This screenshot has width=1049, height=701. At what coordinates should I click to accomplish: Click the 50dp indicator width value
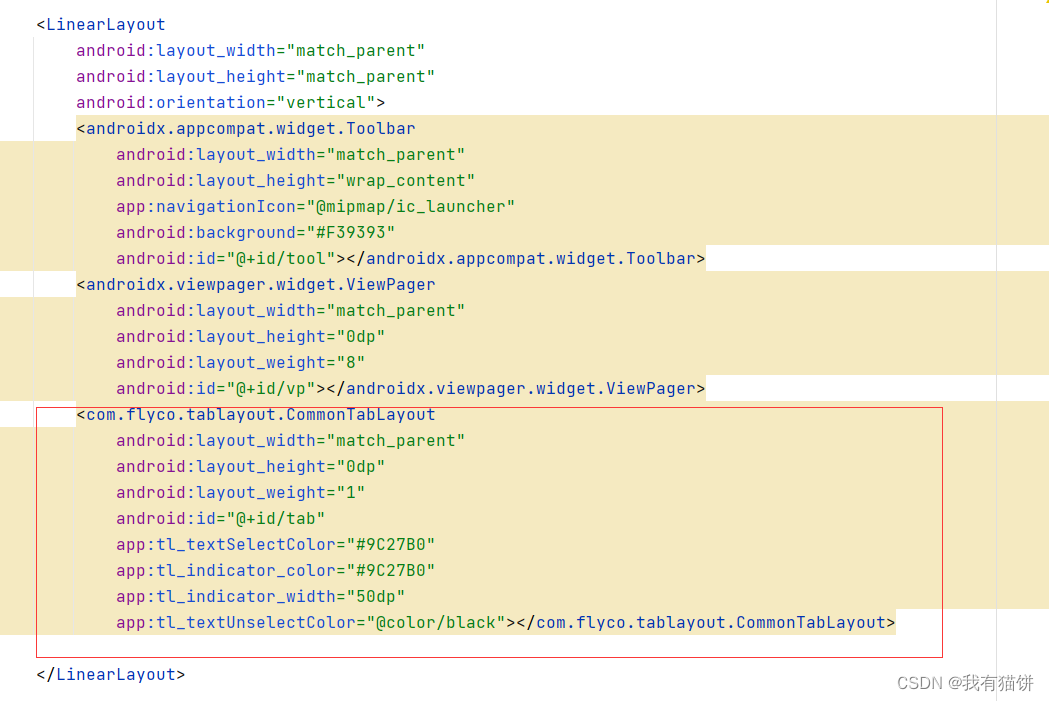click(x=377, y=596)
